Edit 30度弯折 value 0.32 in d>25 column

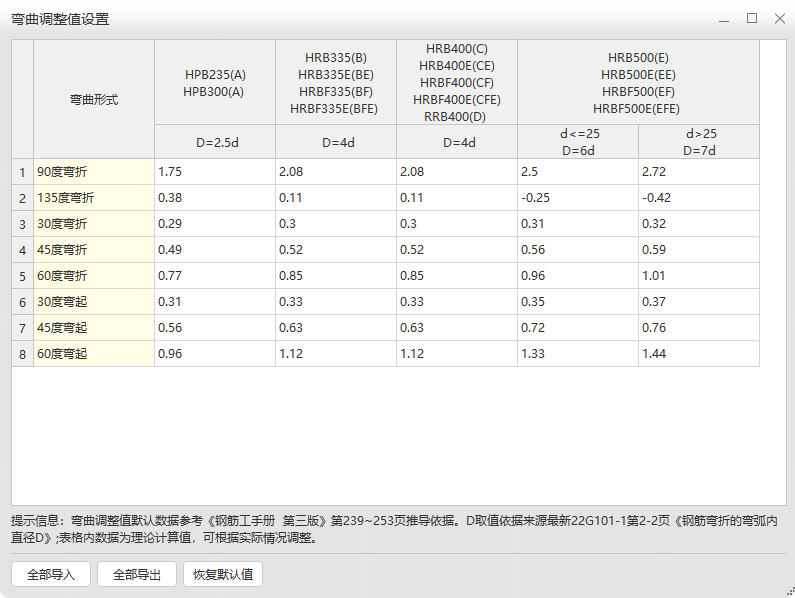click(x=699, y=224)
